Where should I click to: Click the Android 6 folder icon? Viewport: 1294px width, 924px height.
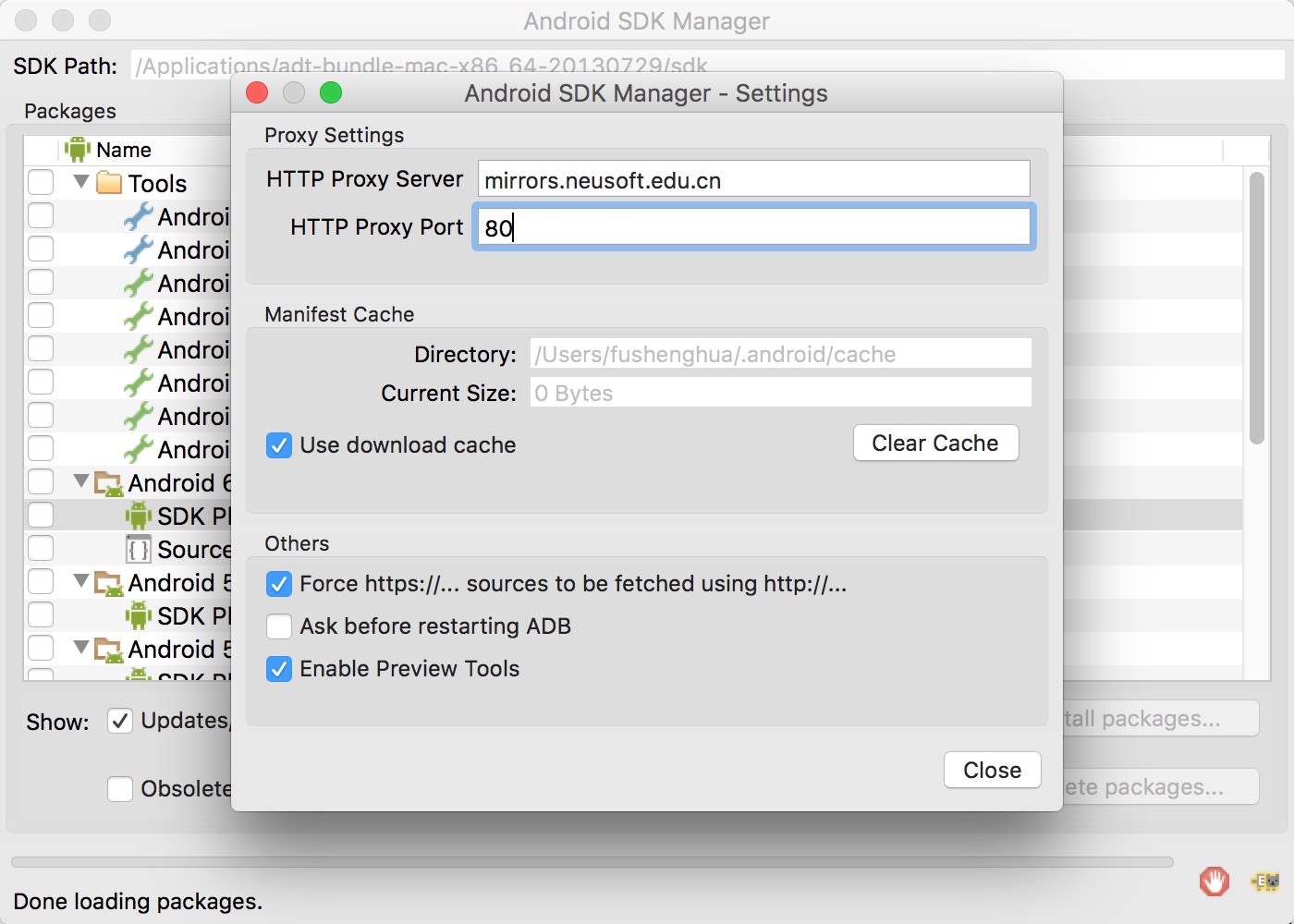point(109,482)
